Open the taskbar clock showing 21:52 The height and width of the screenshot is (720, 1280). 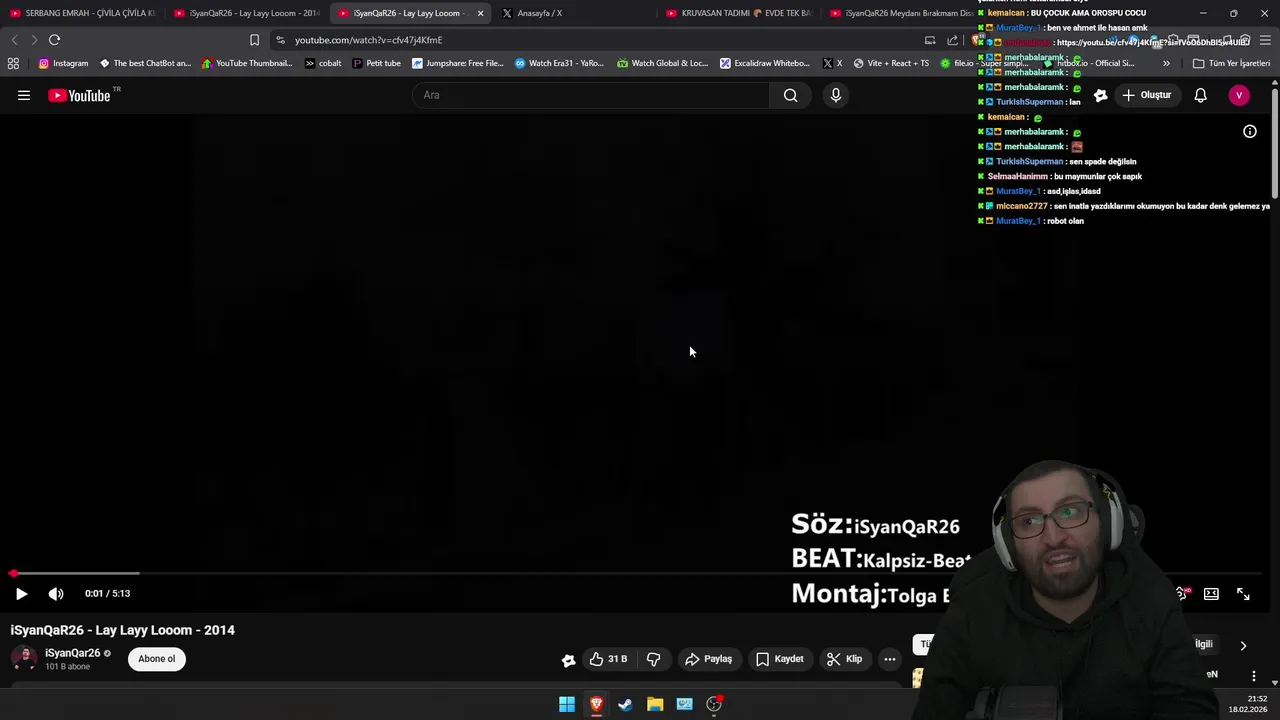(1248, 704)
